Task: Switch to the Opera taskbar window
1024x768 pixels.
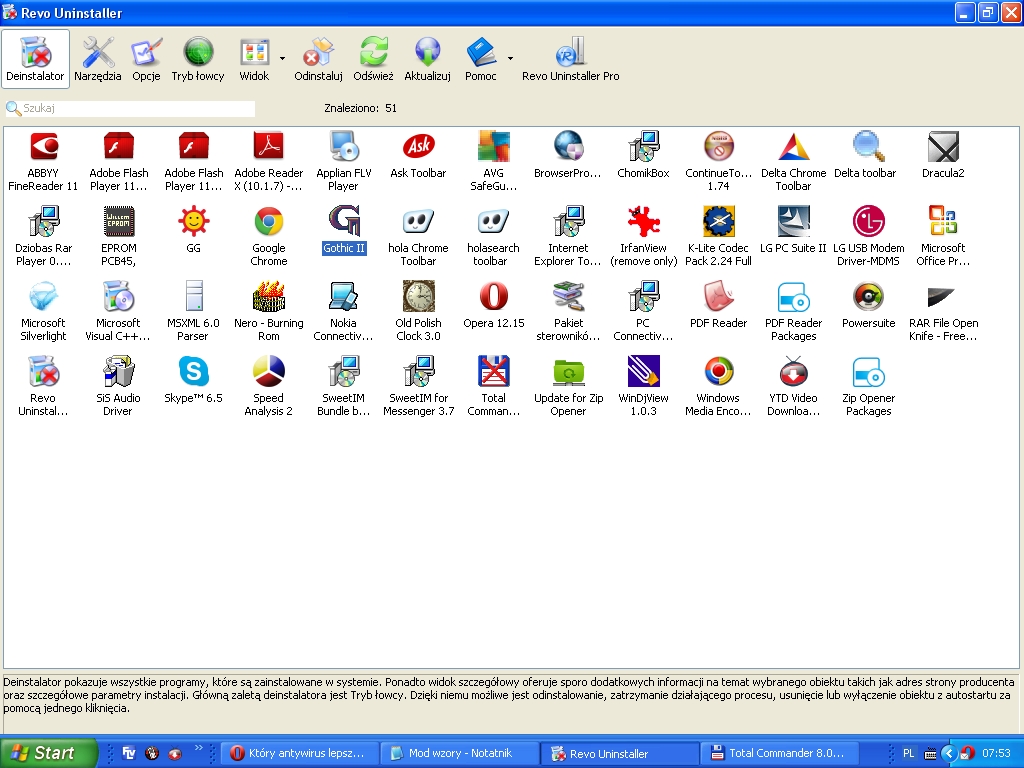Action: [300, 754]
